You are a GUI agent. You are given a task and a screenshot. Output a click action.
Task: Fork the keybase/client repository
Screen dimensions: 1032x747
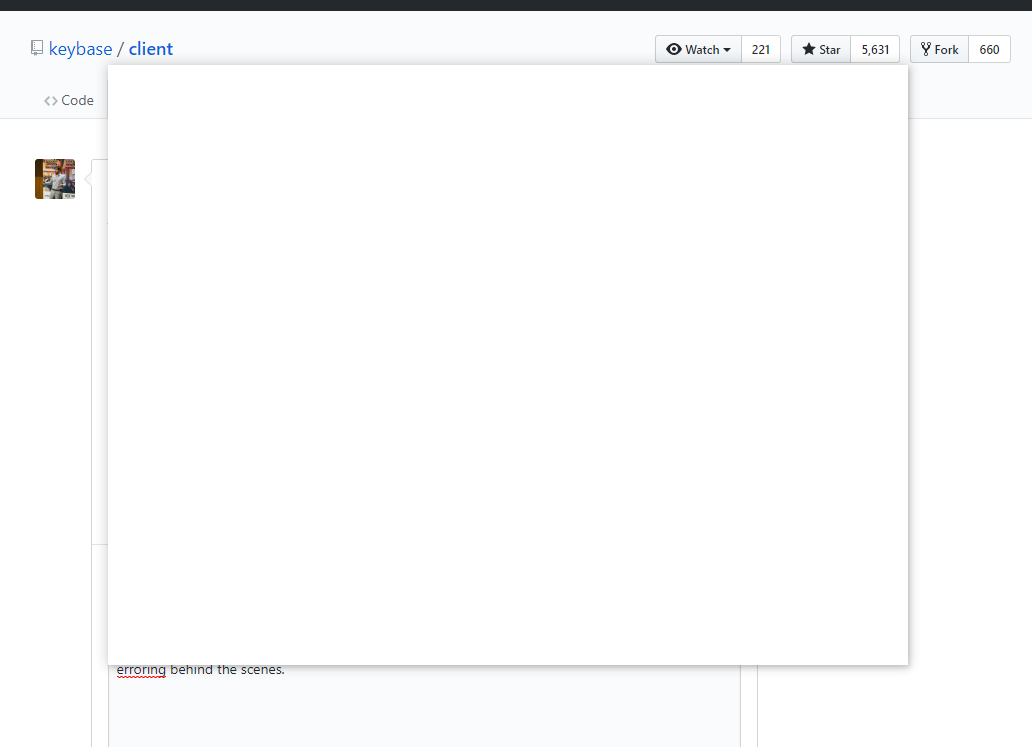pos(939,49)
